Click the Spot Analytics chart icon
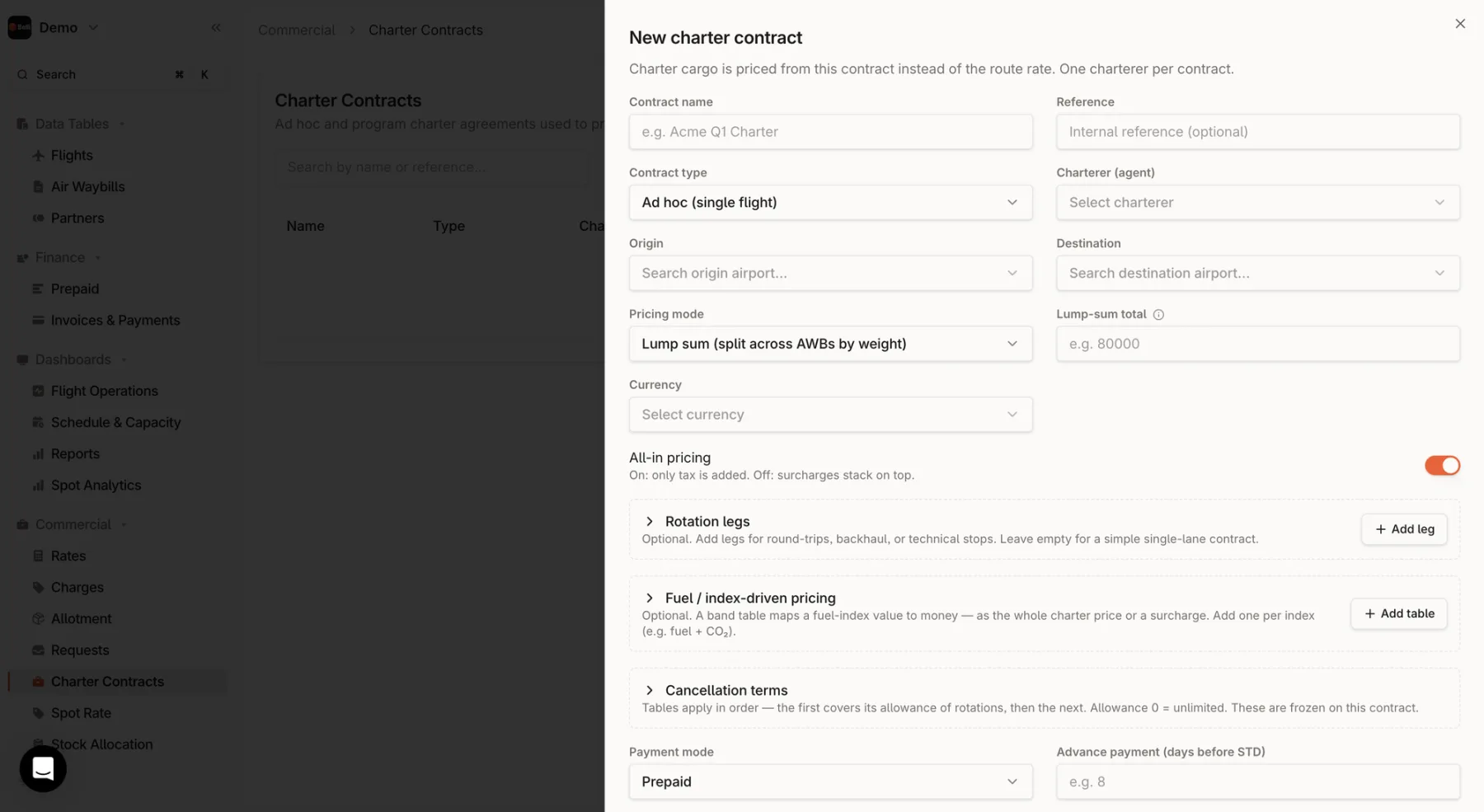Viewport: 1484px width, 812px height. [38, 485]
